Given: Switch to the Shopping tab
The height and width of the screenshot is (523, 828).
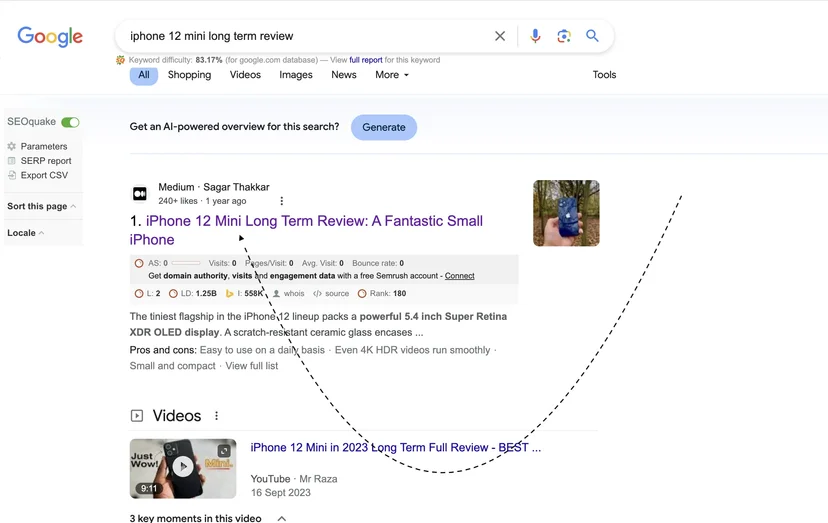Looking at the screenshot, I should coord(190,75).
